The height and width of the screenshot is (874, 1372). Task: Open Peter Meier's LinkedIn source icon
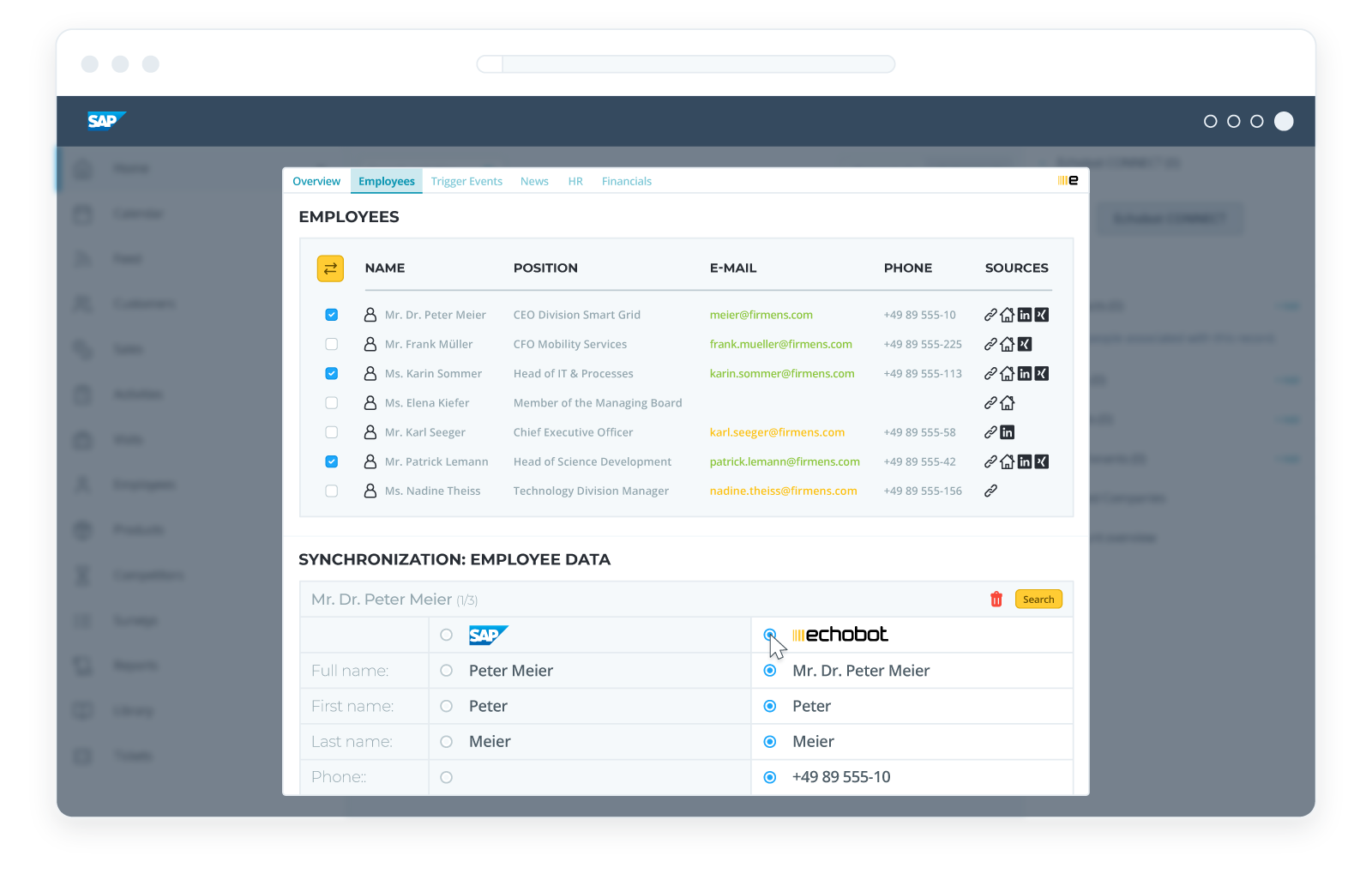[1025, 315]
